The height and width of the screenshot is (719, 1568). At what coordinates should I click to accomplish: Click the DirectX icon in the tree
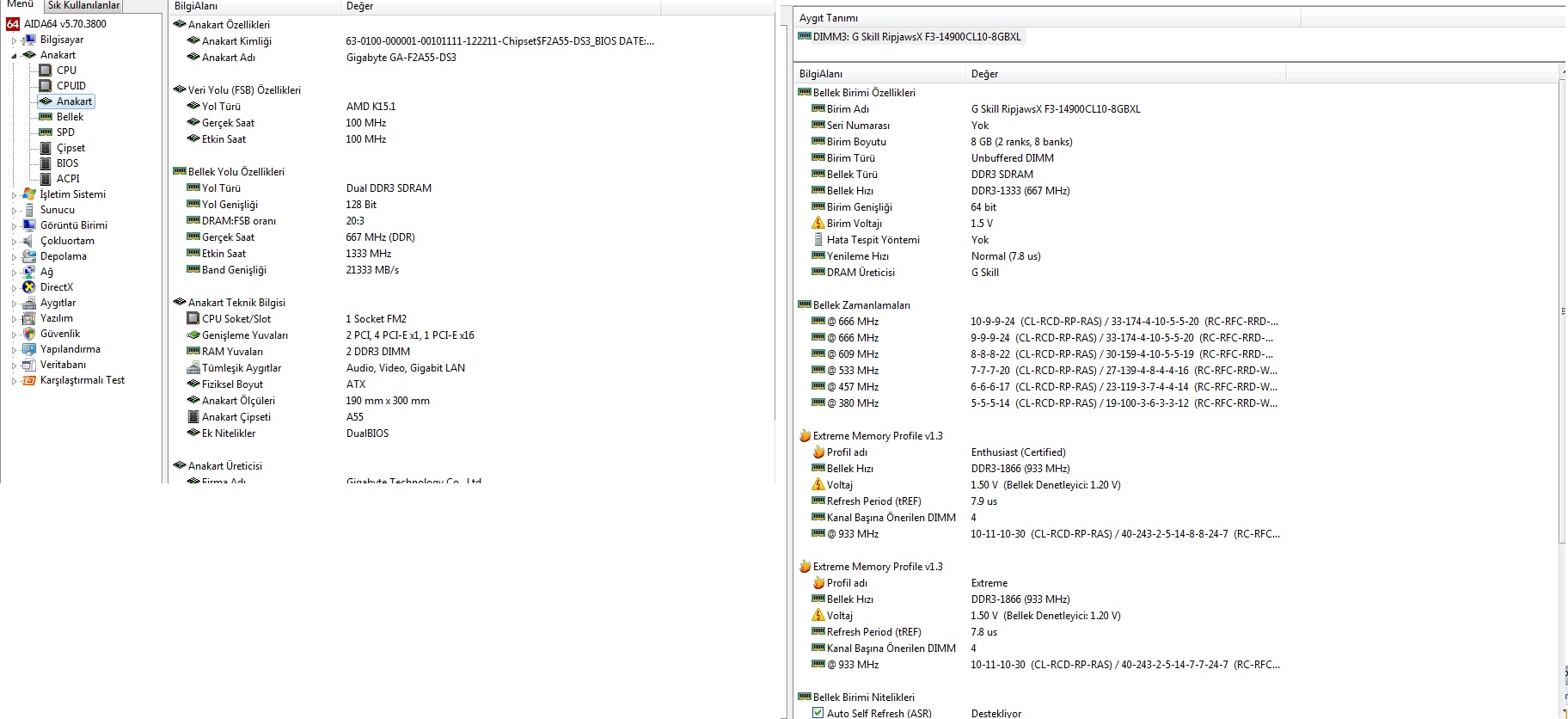[x=29, y=287]
